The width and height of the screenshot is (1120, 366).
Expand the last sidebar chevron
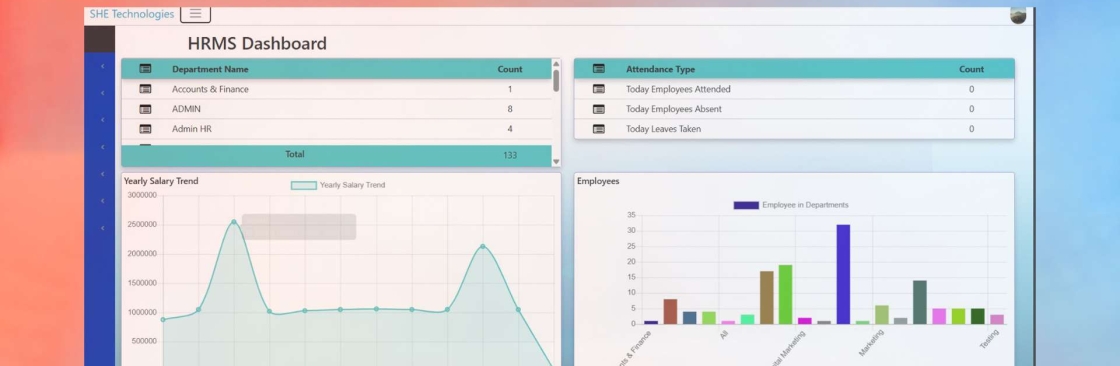[102, 228]
